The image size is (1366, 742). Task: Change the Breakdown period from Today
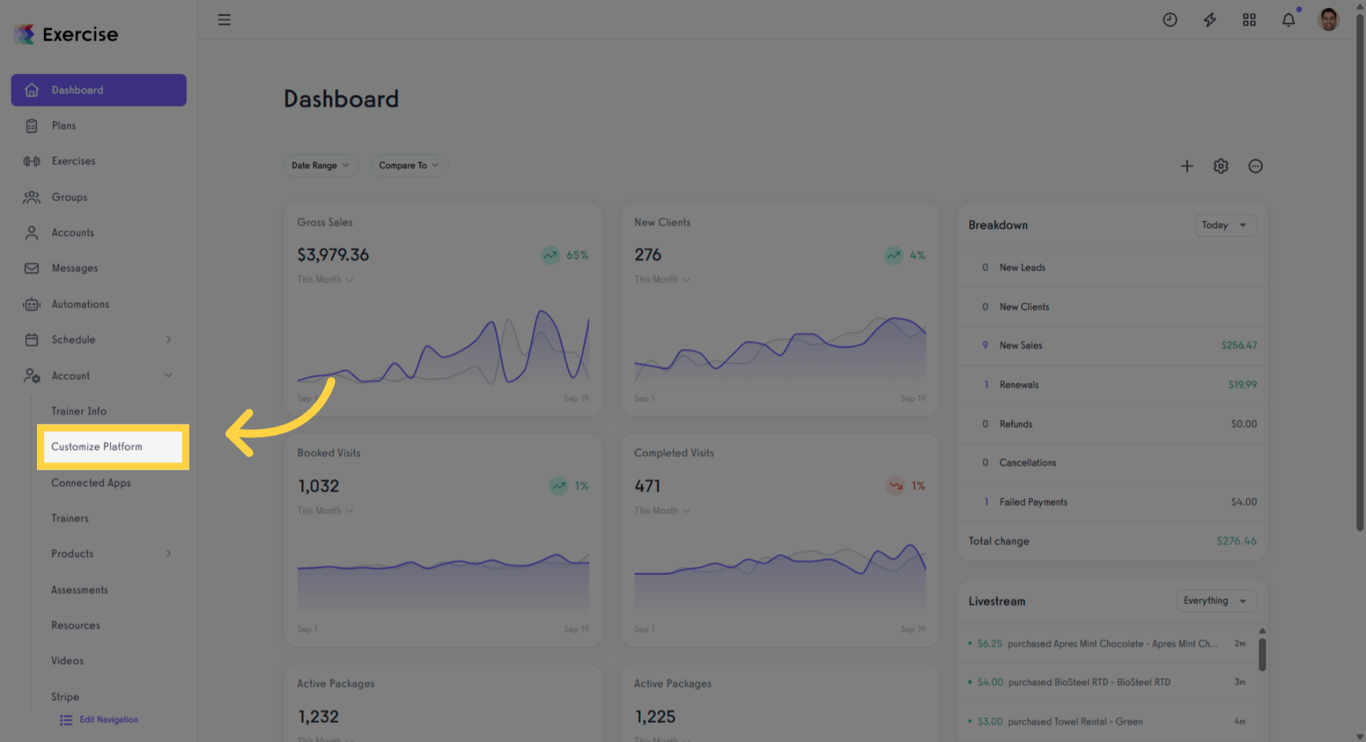click(1225, 225)
